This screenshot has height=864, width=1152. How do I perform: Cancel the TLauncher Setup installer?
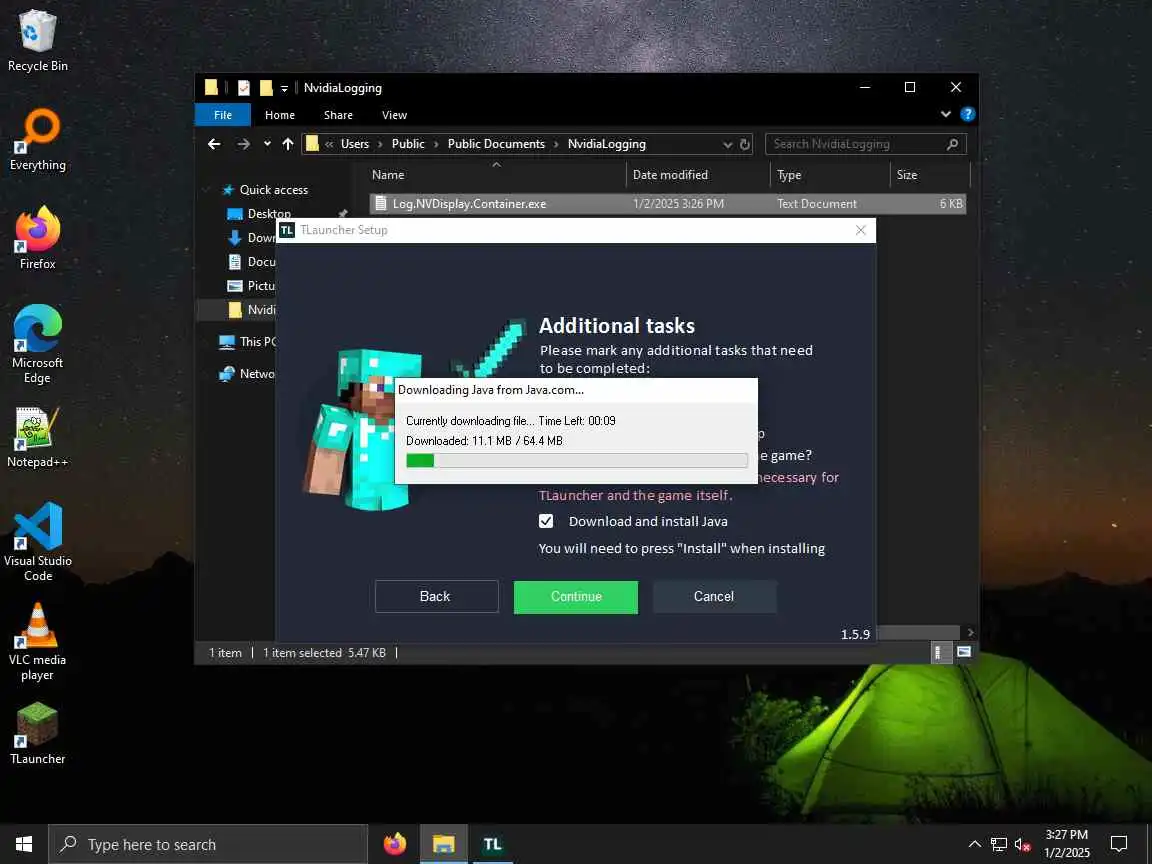714,596
